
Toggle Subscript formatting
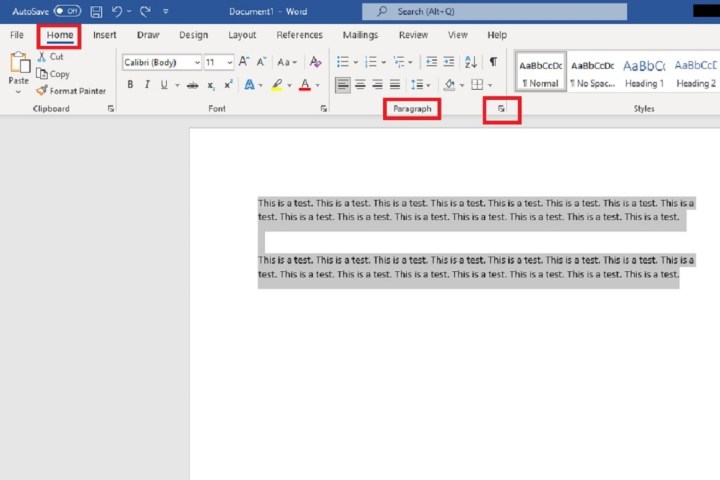click(x=211, y=85)
